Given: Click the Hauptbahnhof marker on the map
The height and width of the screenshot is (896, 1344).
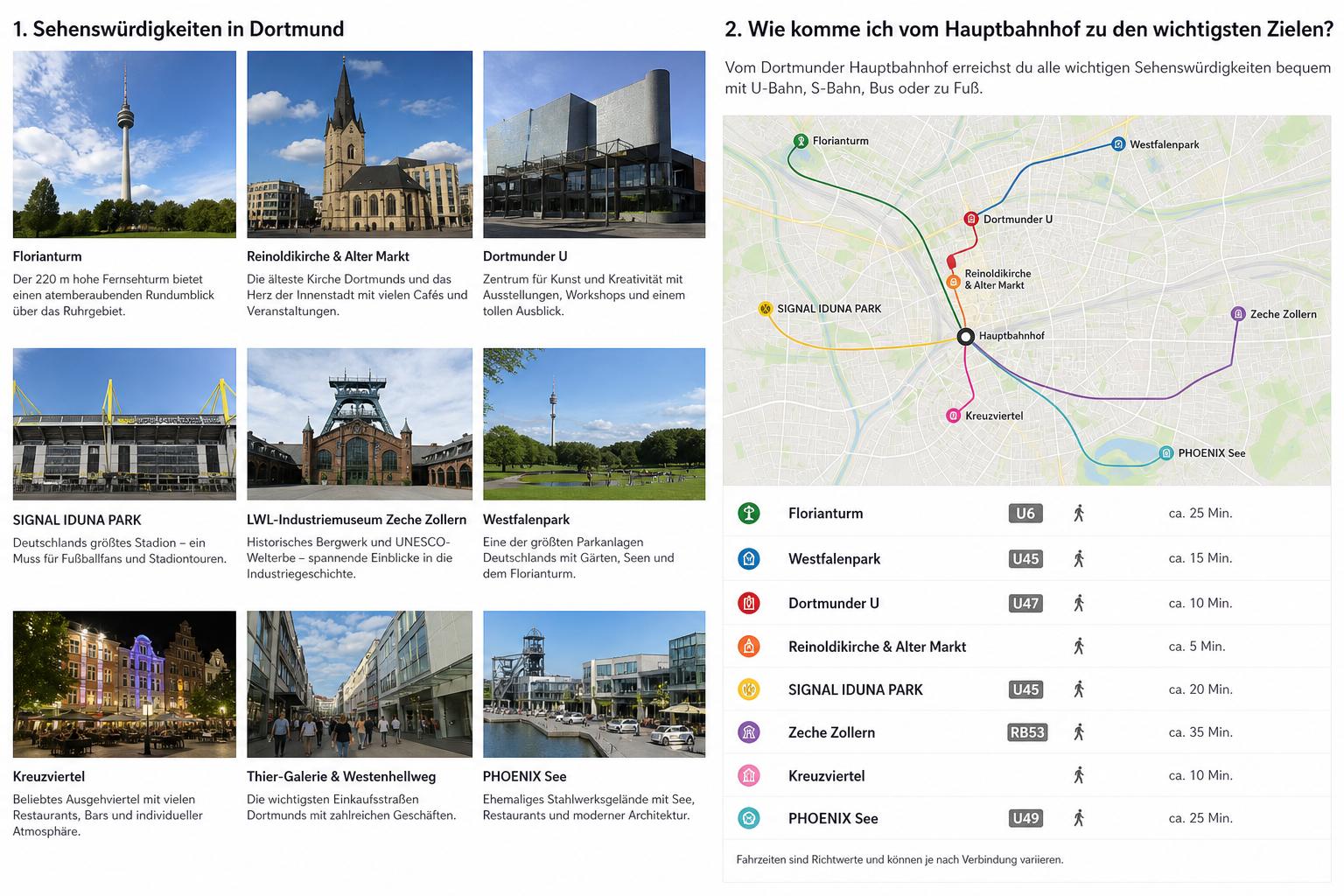Looking at the screenshot, I should coord(966,337).
